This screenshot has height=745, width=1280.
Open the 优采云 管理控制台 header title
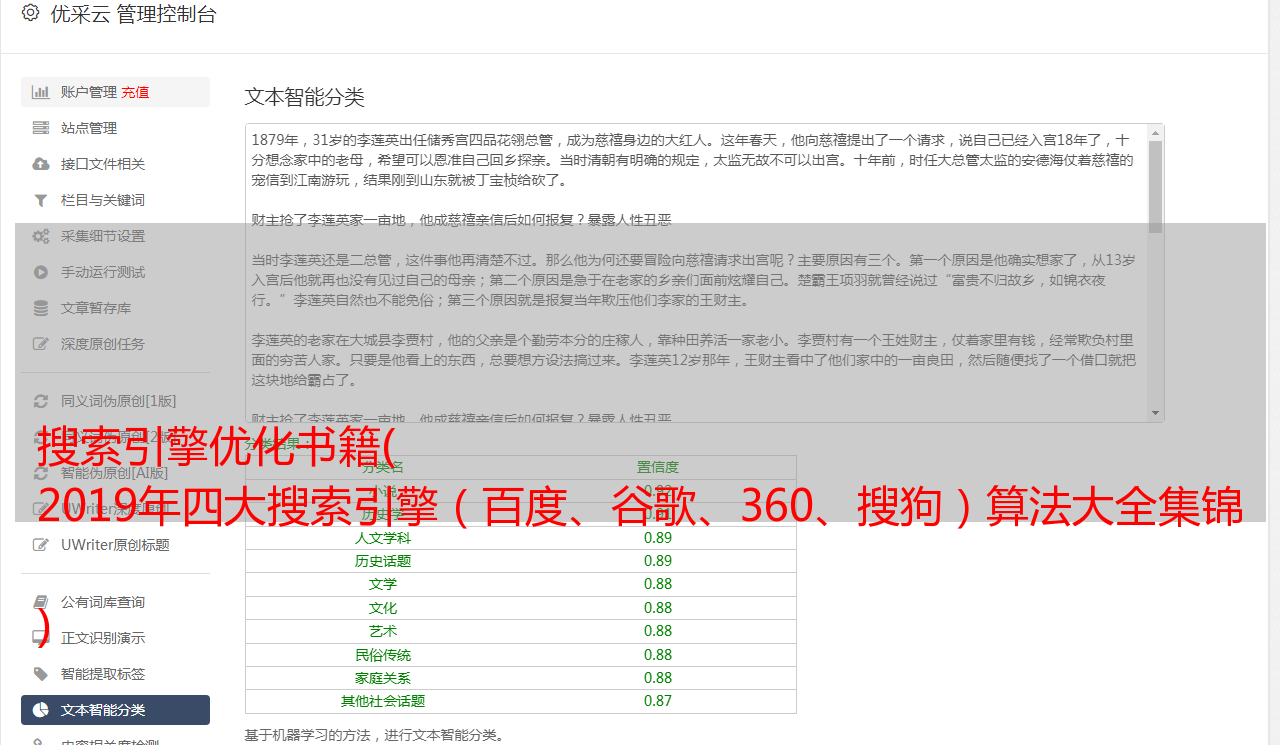[x=133, y=14]
